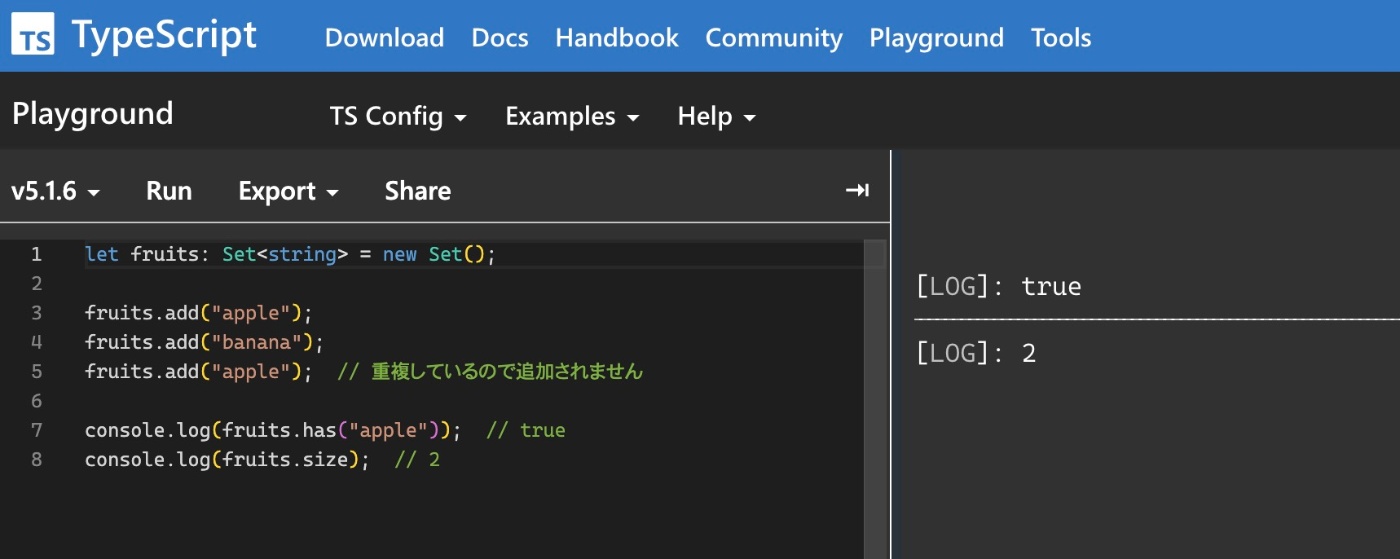Open the Tools page
Screen dimensions: 1400x559
pyautogui.click(x=1061, y=38)
